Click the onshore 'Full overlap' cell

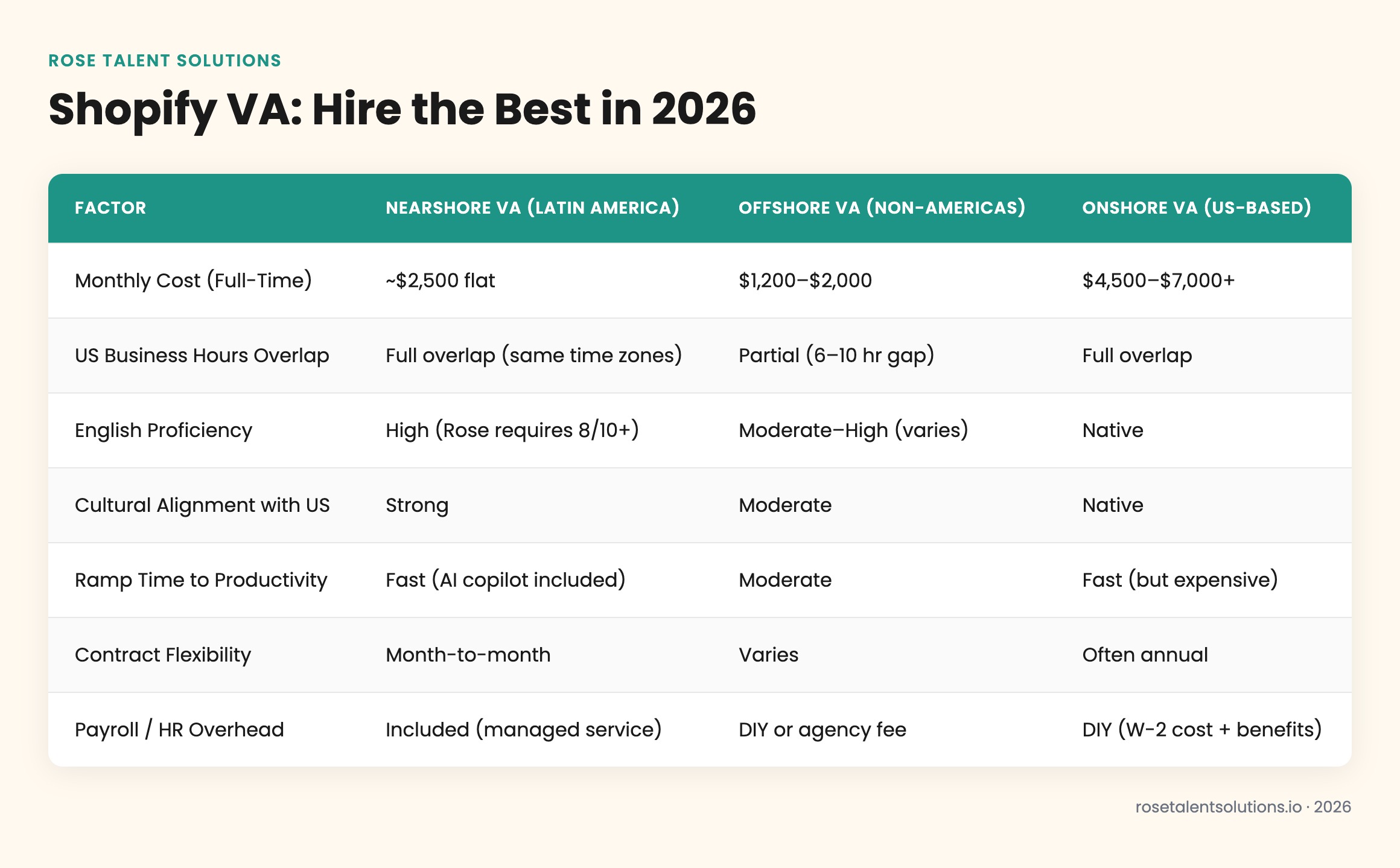tap(1137, 356)
